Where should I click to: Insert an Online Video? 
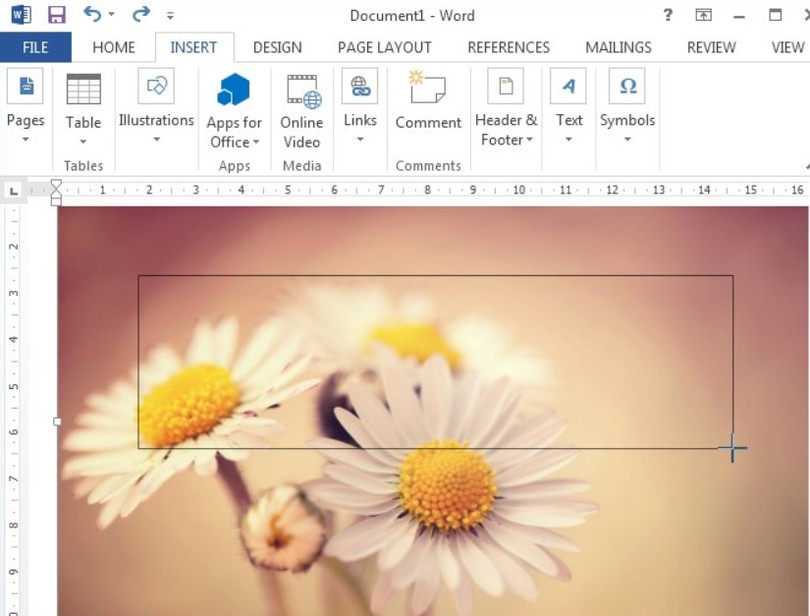point(301,90)
